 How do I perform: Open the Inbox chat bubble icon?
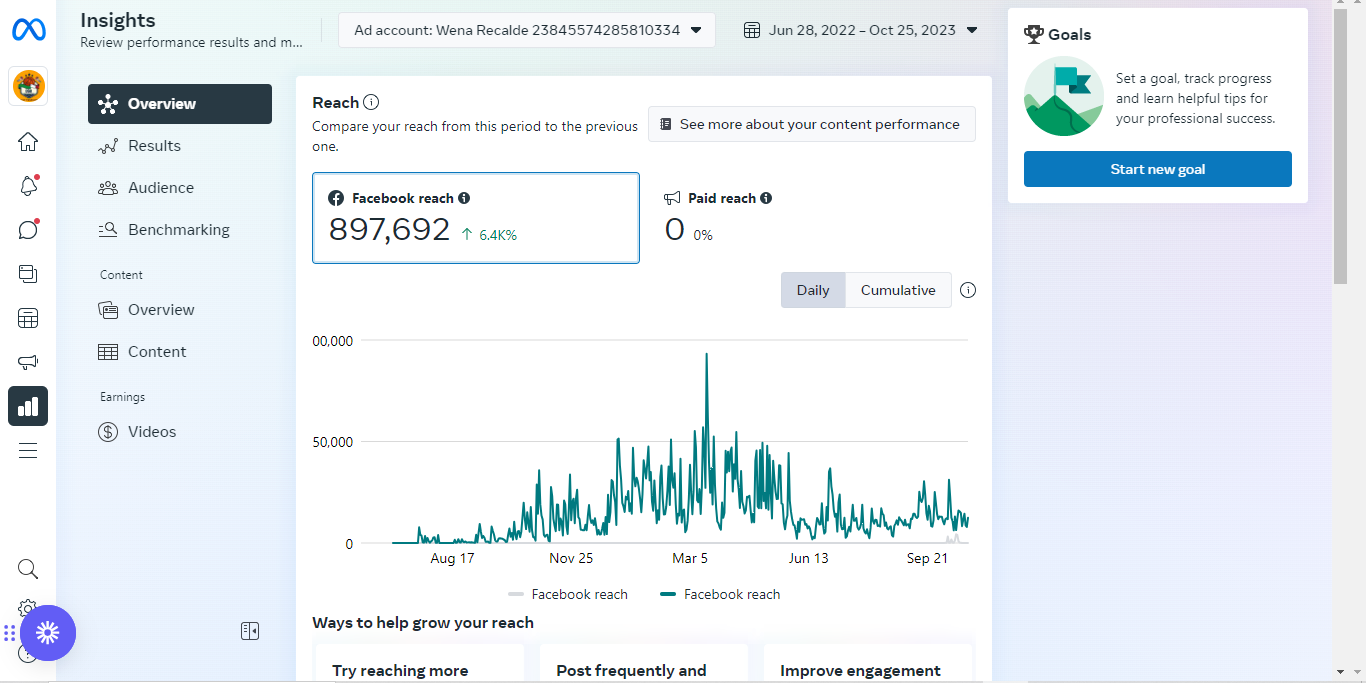[x=28, y=230]
